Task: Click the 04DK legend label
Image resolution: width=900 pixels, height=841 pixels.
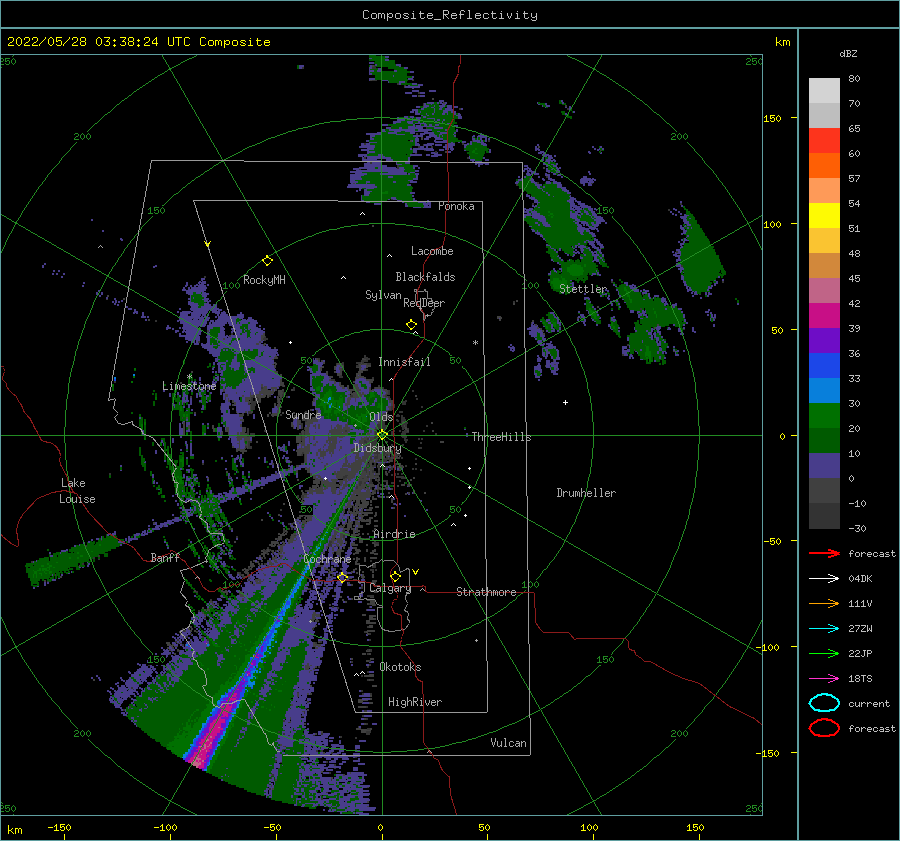Action: [860, 579]
